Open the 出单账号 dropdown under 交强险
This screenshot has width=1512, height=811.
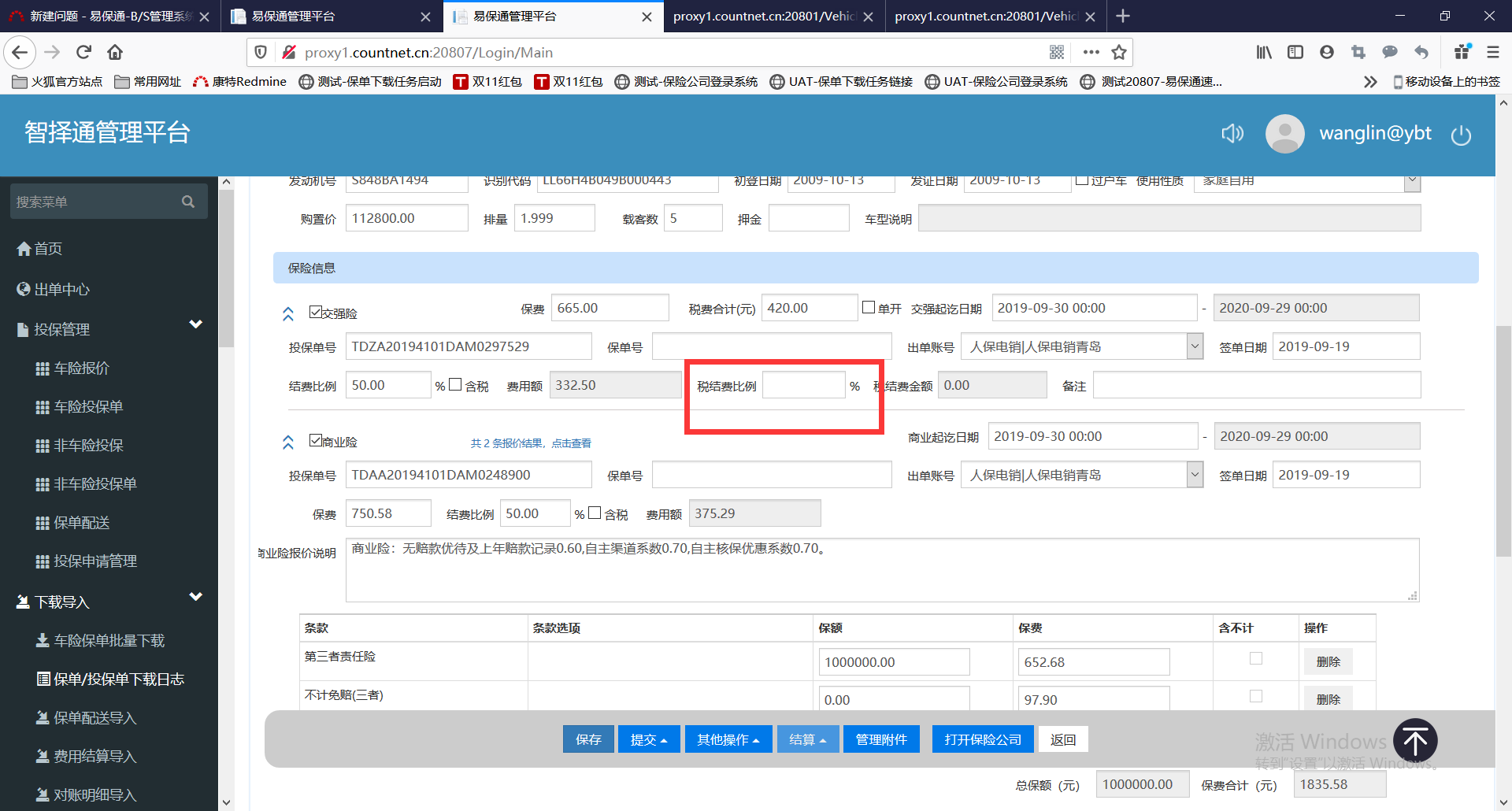click(1194, 346)
